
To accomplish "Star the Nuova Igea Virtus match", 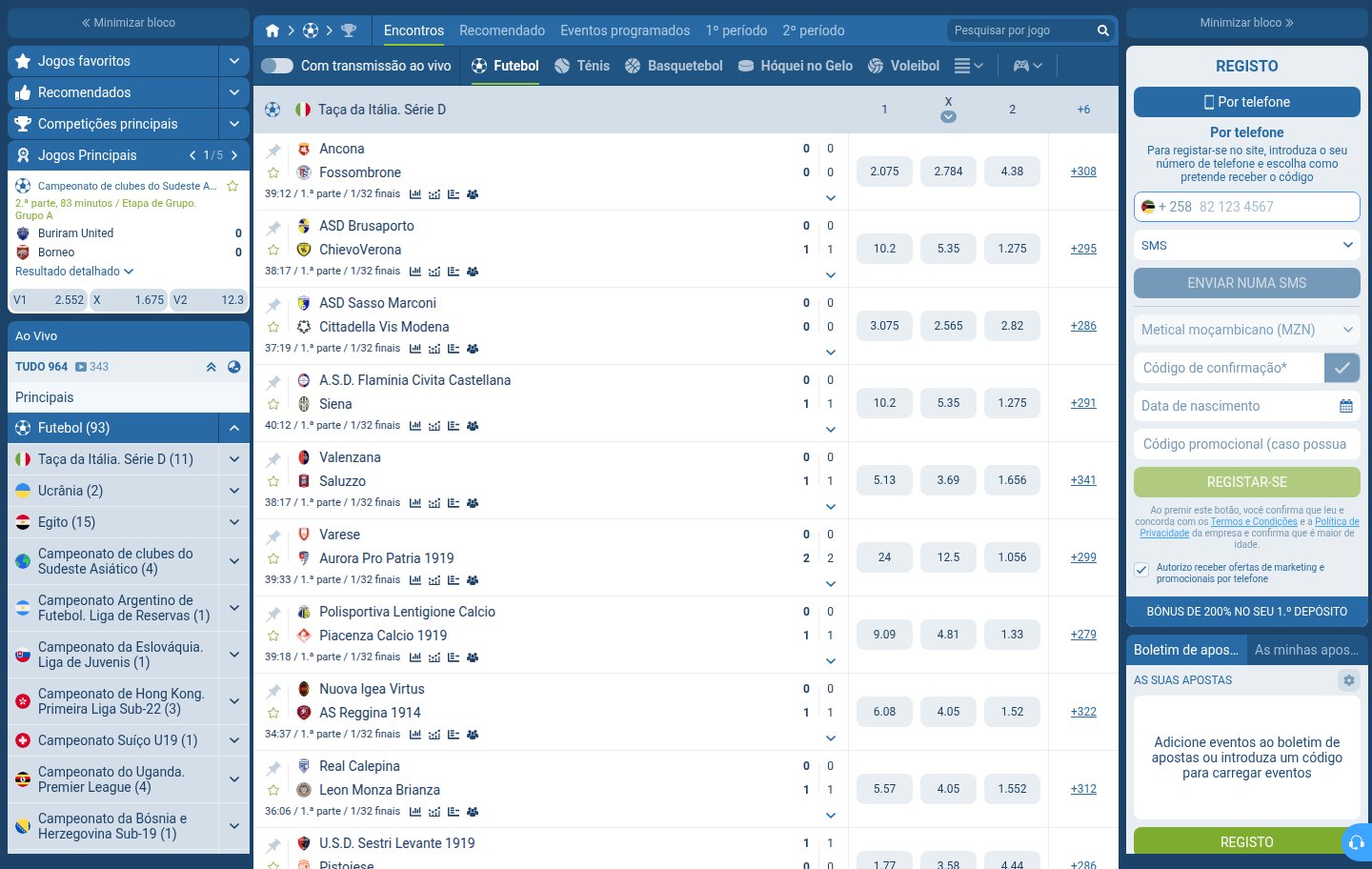I will tap(273, 714).
